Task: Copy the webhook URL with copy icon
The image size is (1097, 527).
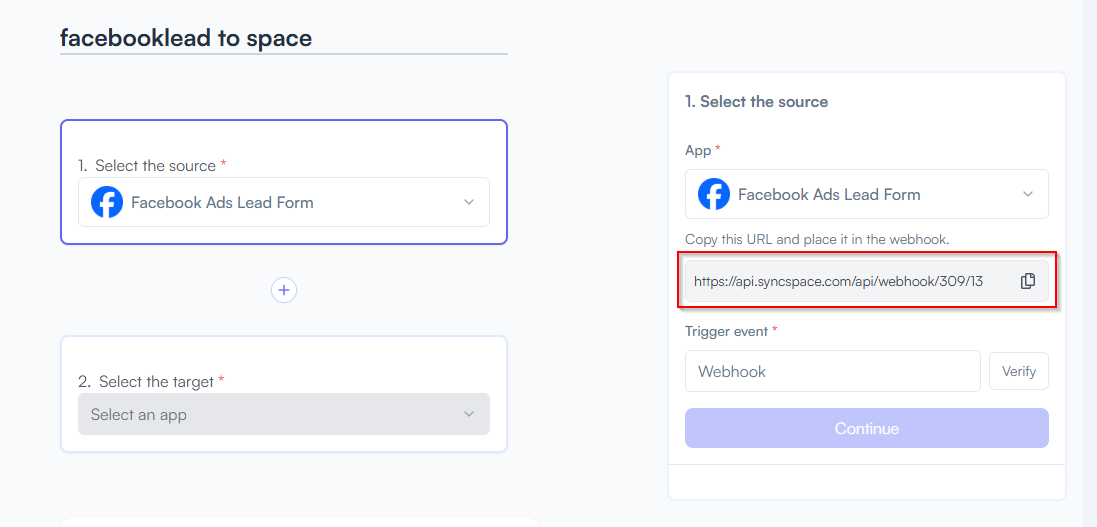Action: (1027, 281)
